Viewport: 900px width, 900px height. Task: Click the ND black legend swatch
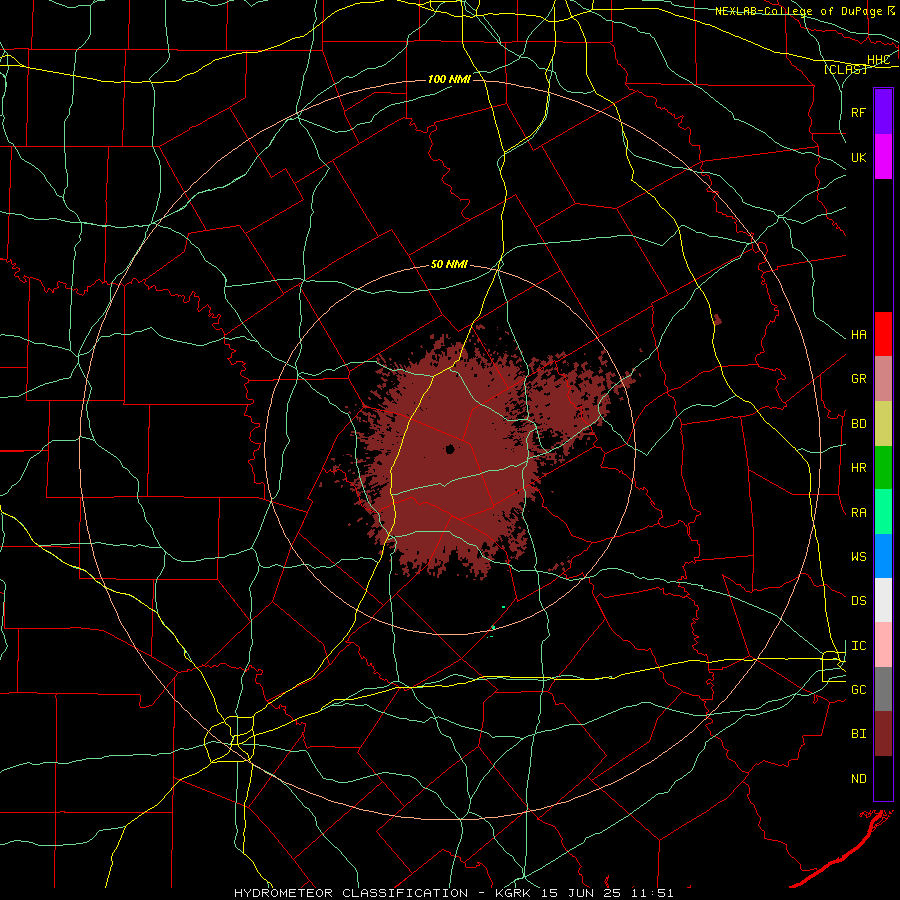coord(883,778)
